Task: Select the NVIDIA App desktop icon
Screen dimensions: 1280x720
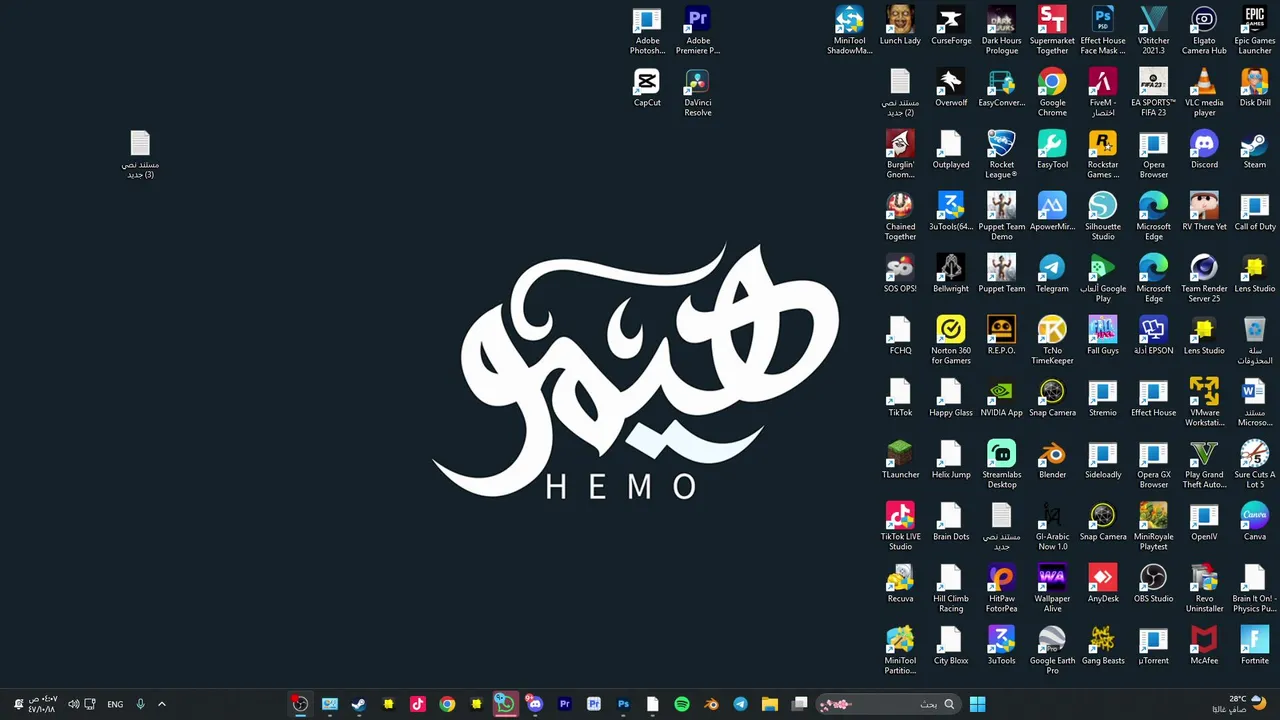Action: click(1001, 398)
